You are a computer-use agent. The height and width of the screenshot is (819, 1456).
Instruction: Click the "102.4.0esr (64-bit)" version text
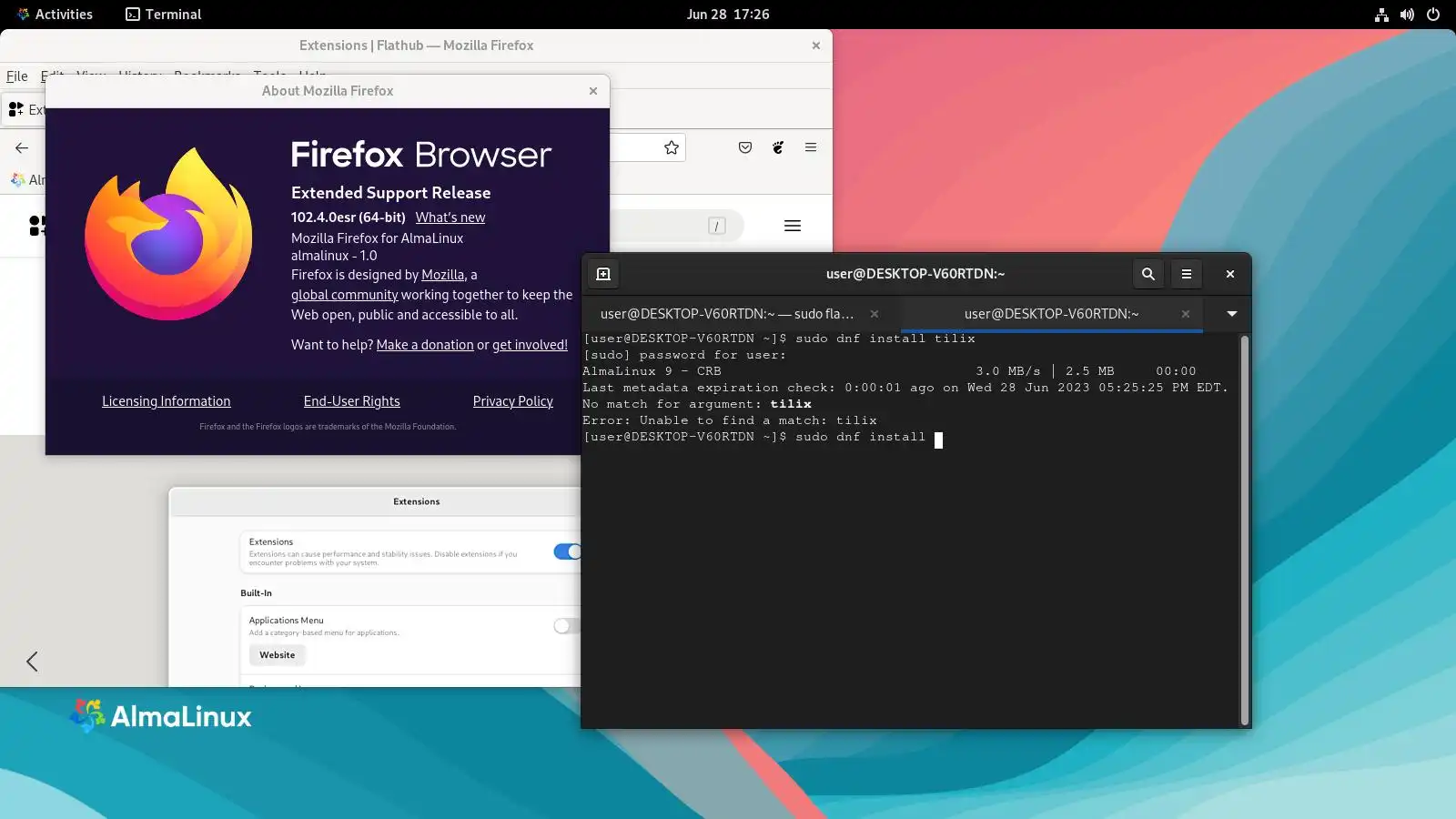[349, 217]
